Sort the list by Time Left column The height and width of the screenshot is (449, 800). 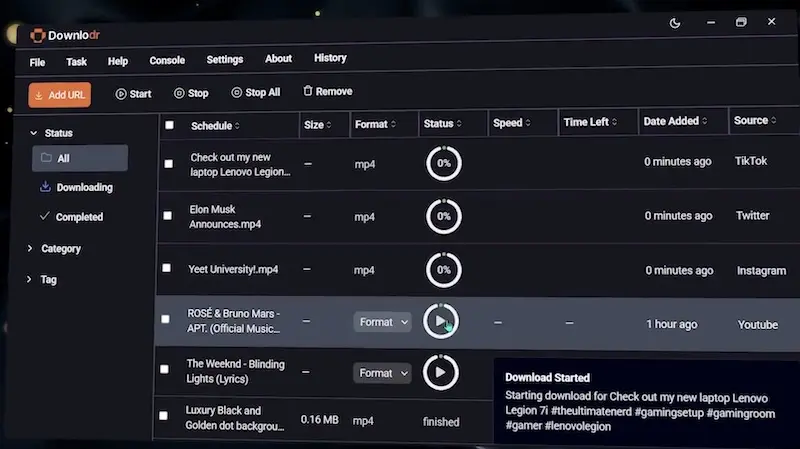pyautogui.click(x=590, y=122)
